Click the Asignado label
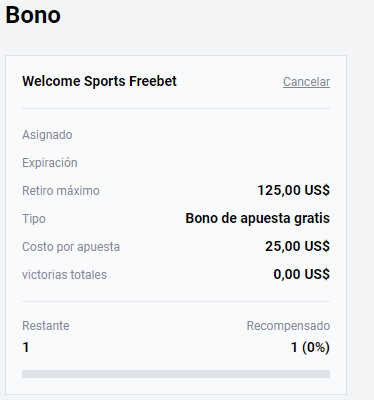The height and width of the screenshot is (400, 374). pos(47,135)
